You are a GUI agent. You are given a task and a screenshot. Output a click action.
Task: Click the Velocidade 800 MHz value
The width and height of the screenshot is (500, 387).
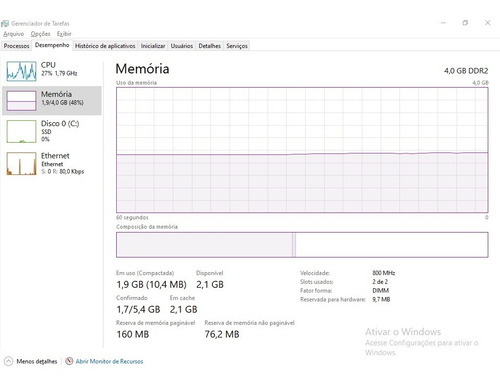(384, 273)
